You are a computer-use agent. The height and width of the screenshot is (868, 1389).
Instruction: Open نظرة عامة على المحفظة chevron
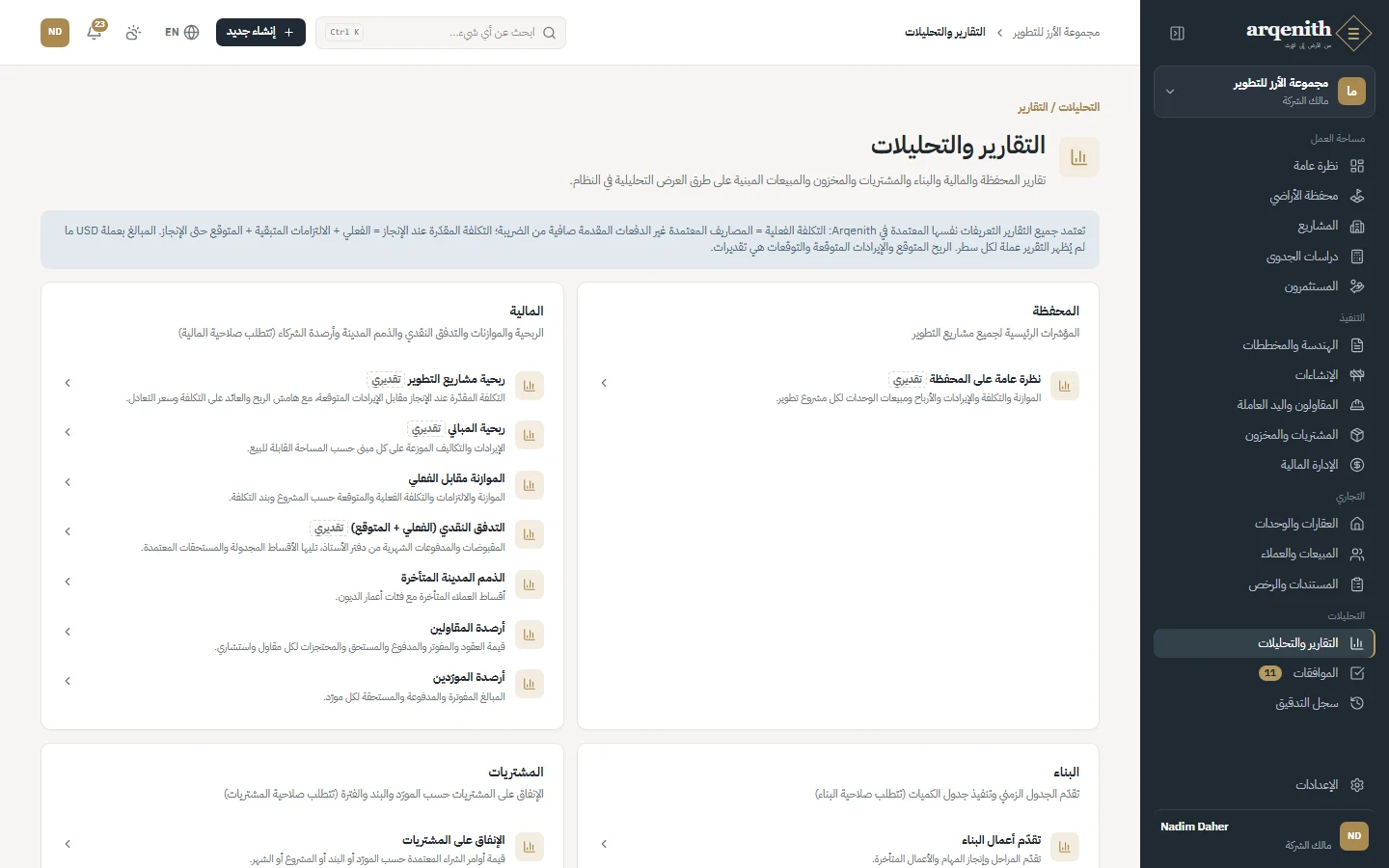[604, 383]
